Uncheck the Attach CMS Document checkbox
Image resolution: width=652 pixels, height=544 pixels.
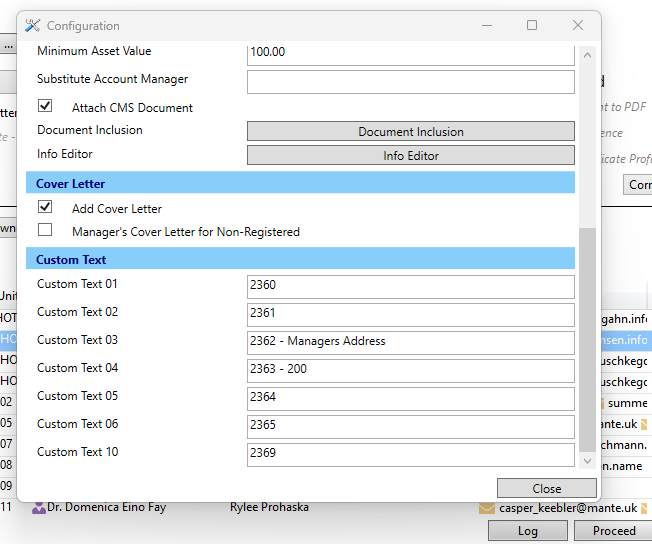click(45, 106)
